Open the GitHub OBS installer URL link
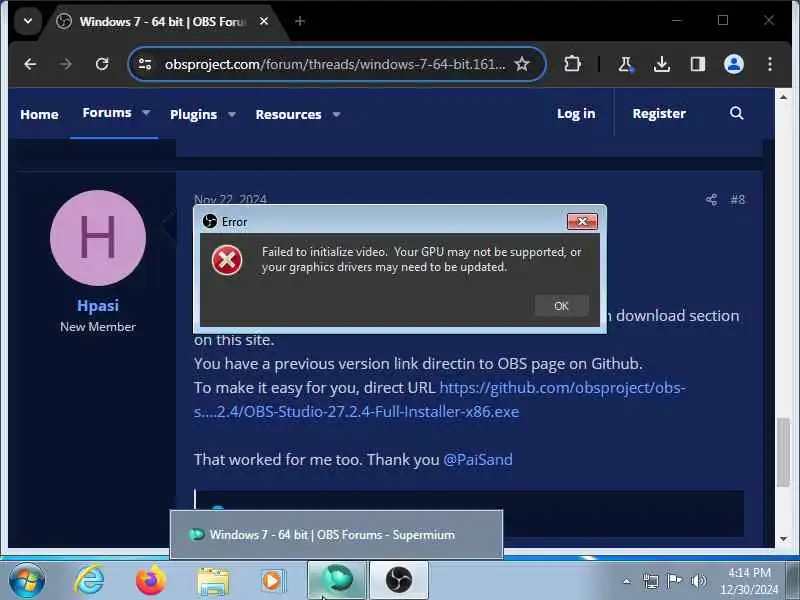 439,399
